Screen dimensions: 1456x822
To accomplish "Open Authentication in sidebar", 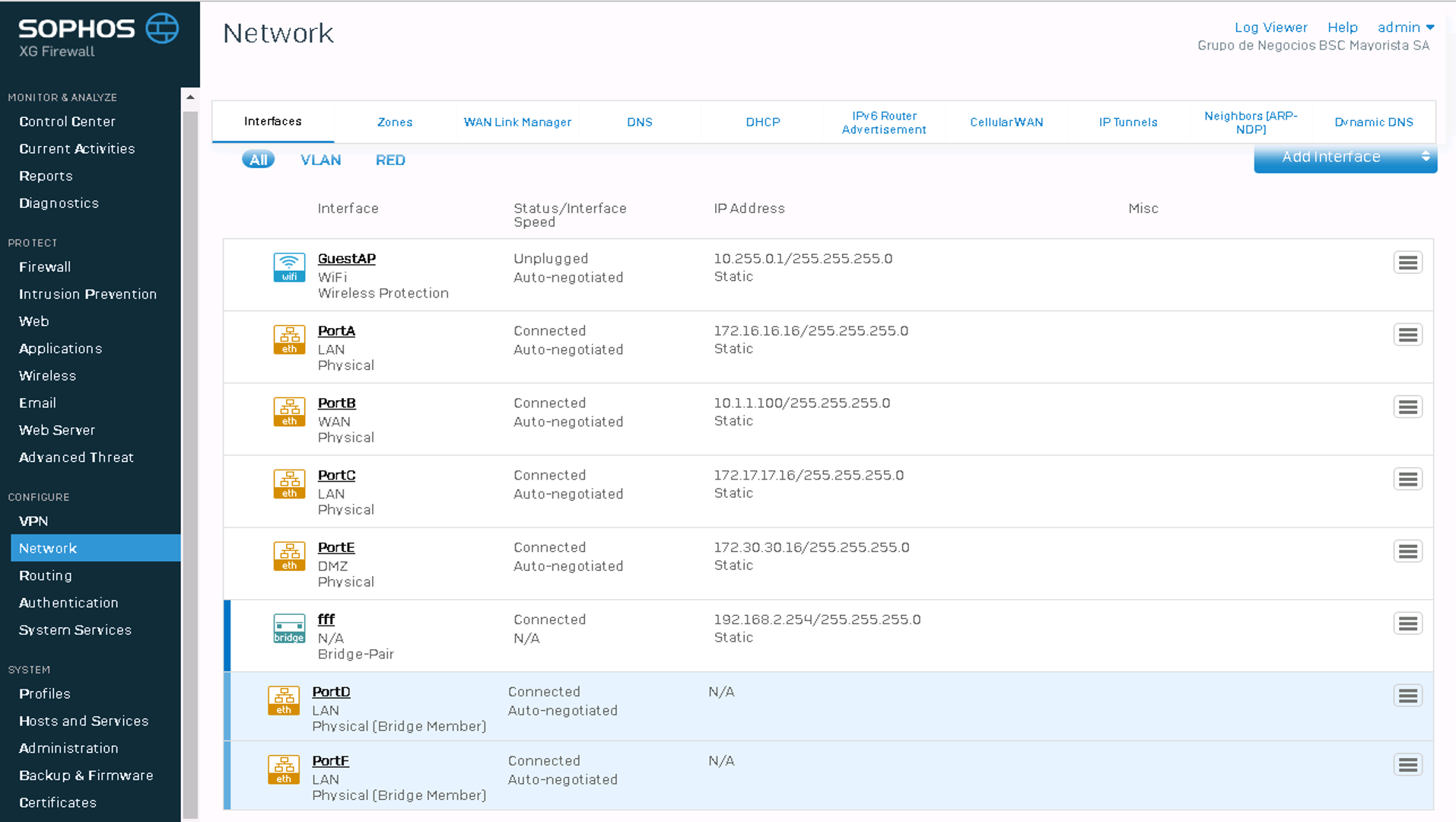I will [68, 603].
